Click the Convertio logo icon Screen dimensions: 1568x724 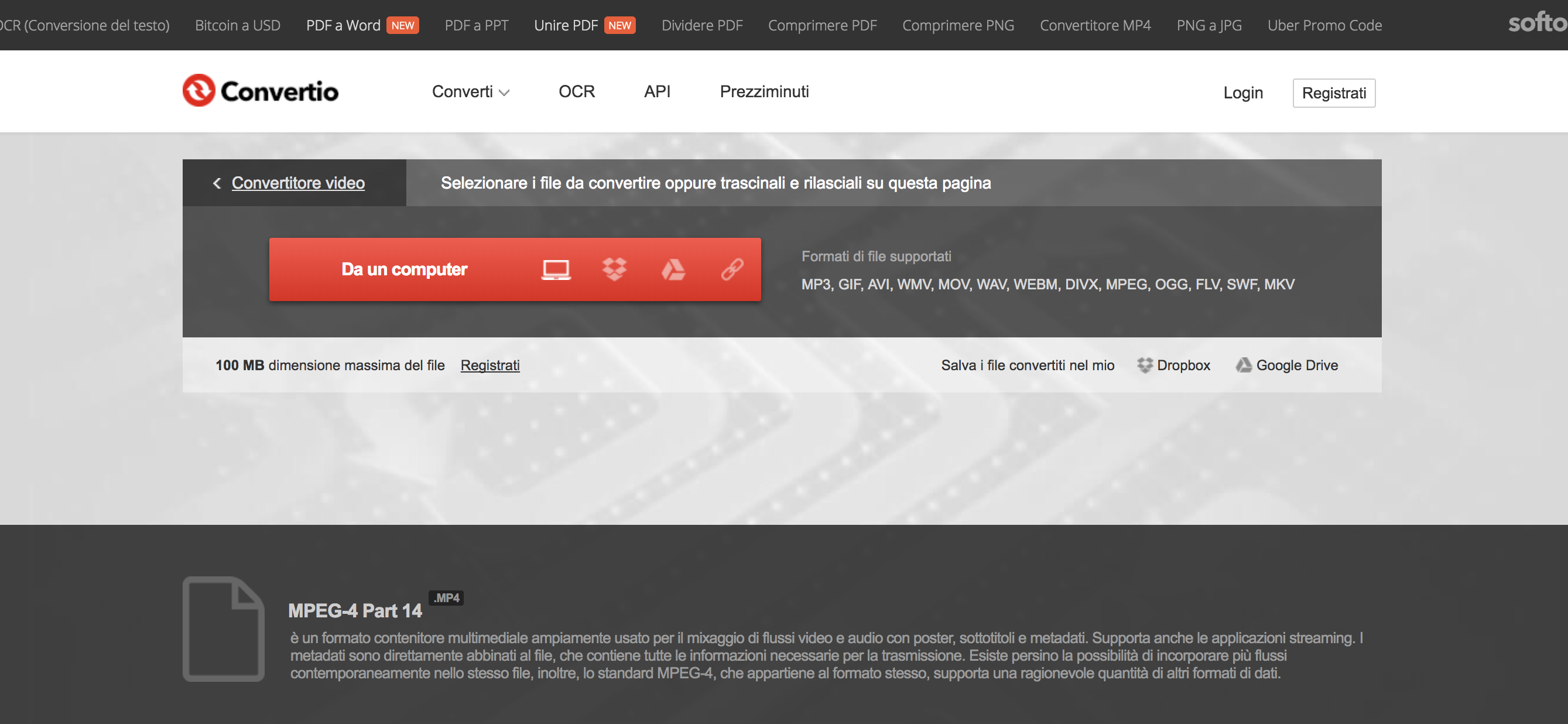tap(199, 91)
